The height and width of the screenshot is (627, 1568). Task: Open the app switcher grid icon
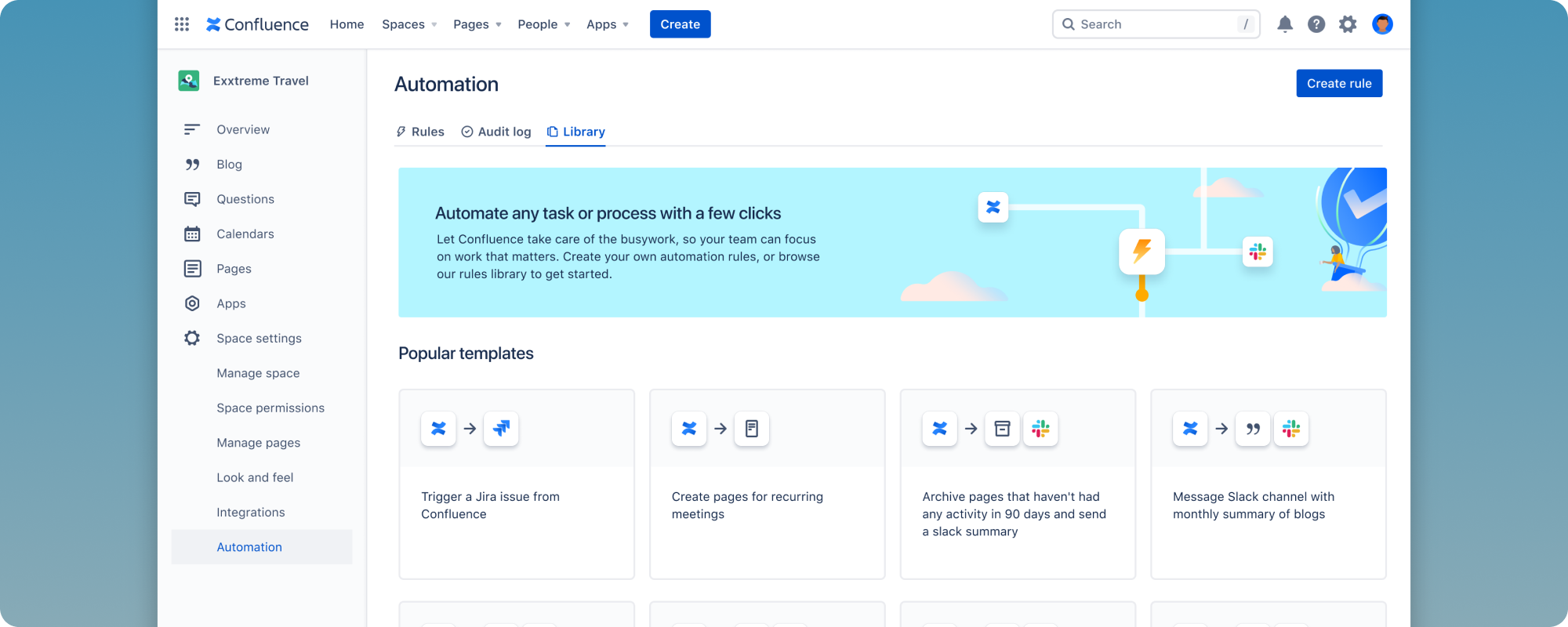[182, 24]
